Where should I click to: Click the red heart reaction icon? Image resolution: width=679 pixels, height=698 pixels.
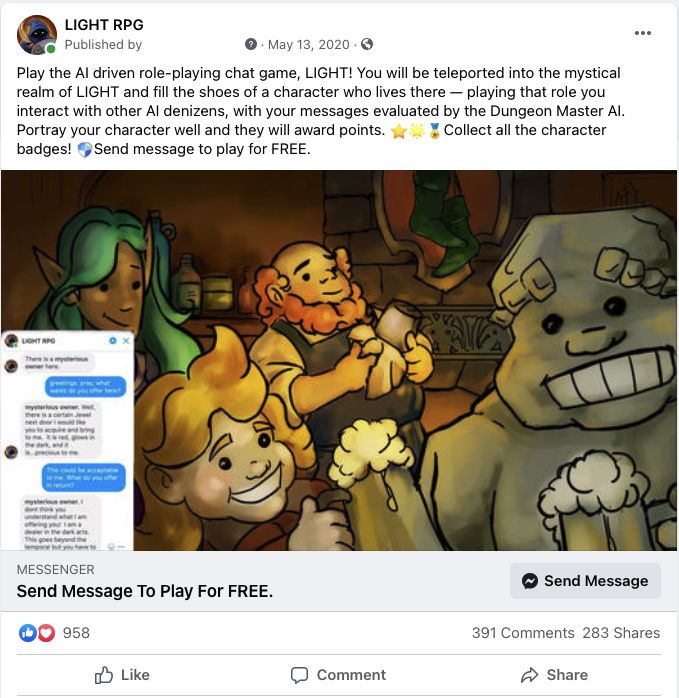46,633
